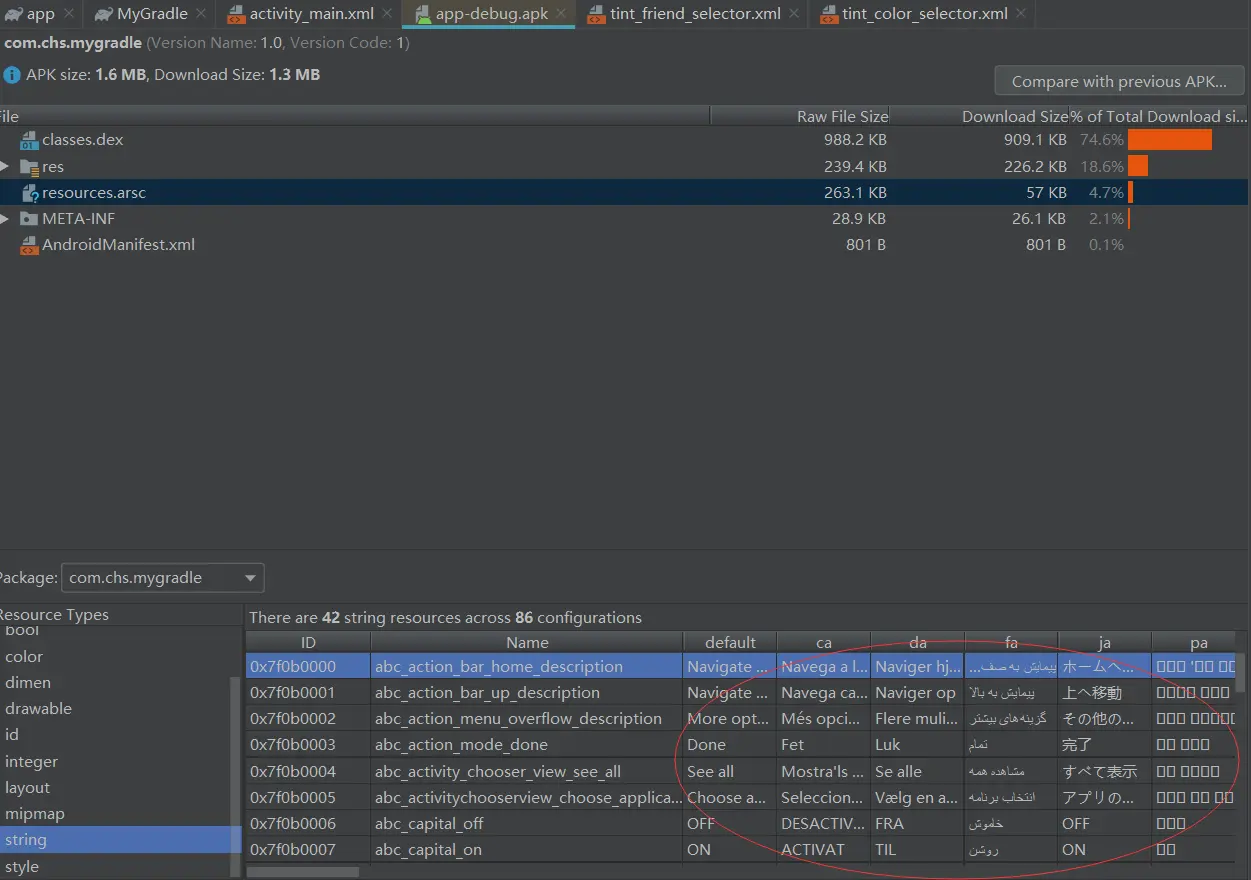Click the default column header
This screenshot has width=1251, height=880.
730,642
